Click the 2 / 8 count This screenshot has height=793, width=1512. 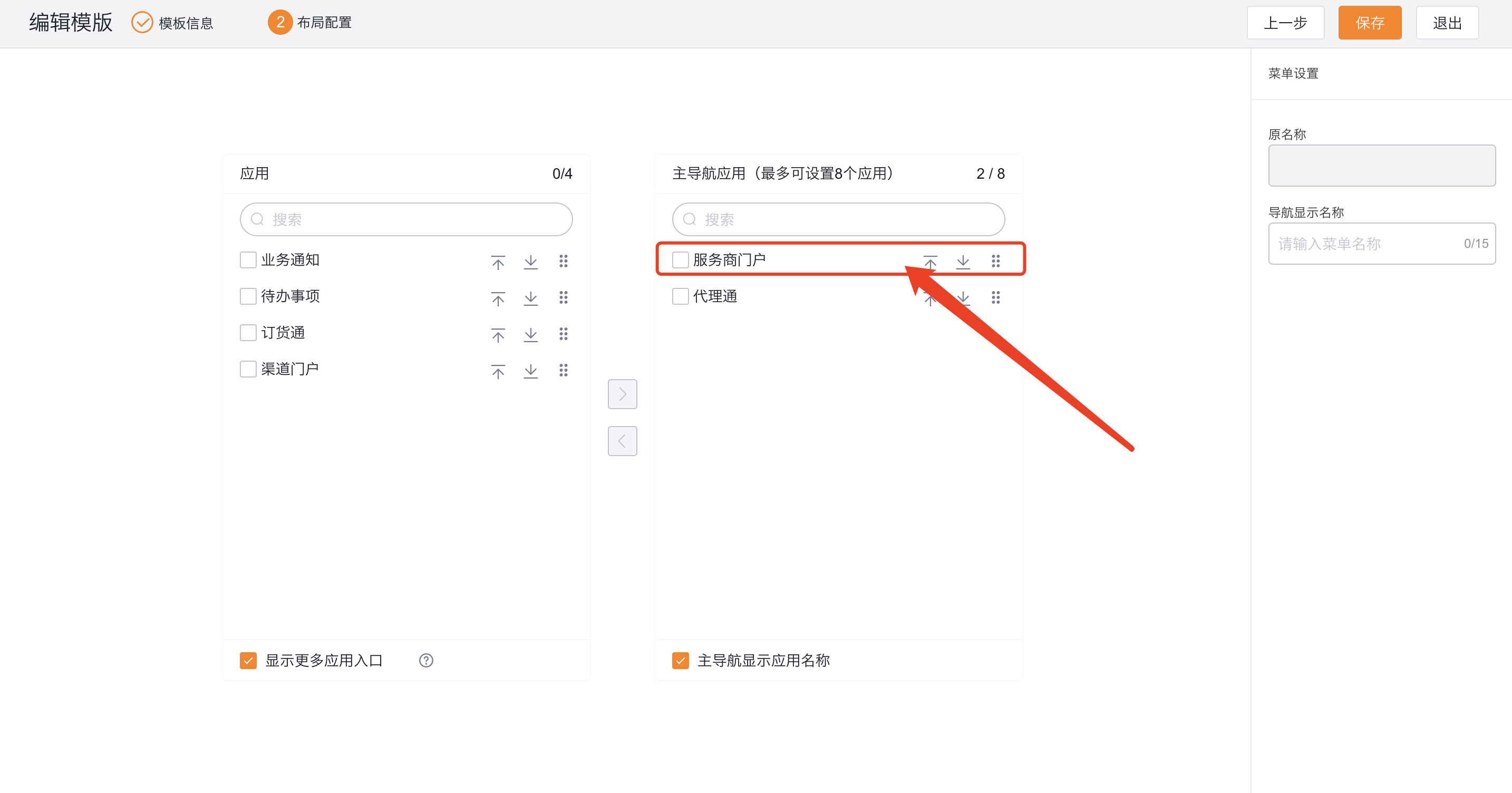point(991,174)
